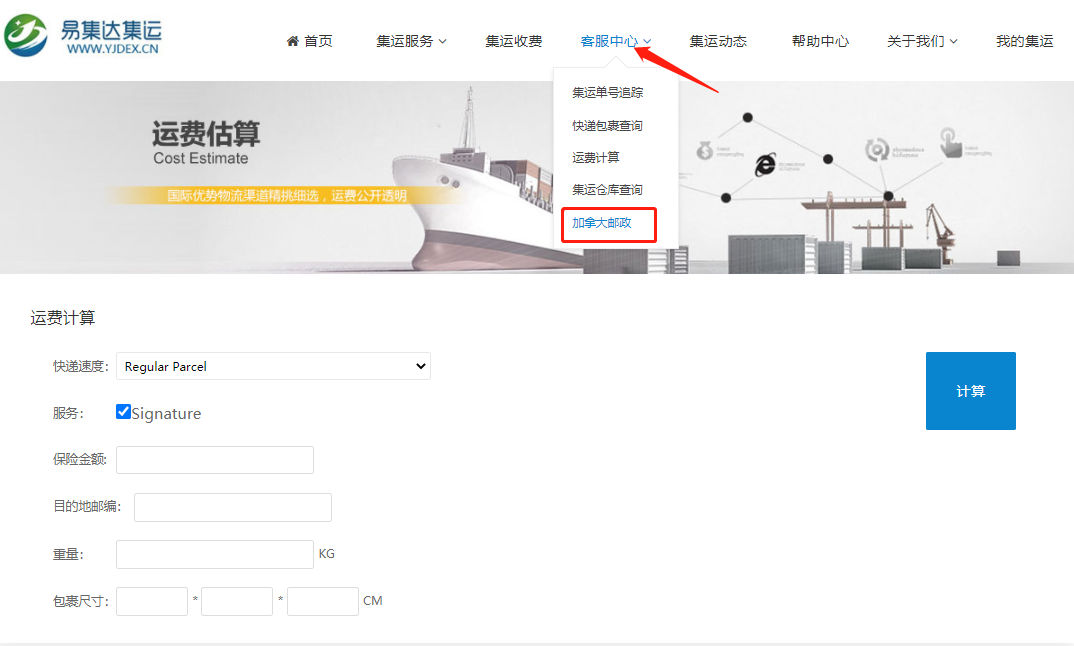The height and width of the screenshot is (646, 1074).
Task: Collapse the 客服中心 dropdown menu
Action: pos(615,41)
